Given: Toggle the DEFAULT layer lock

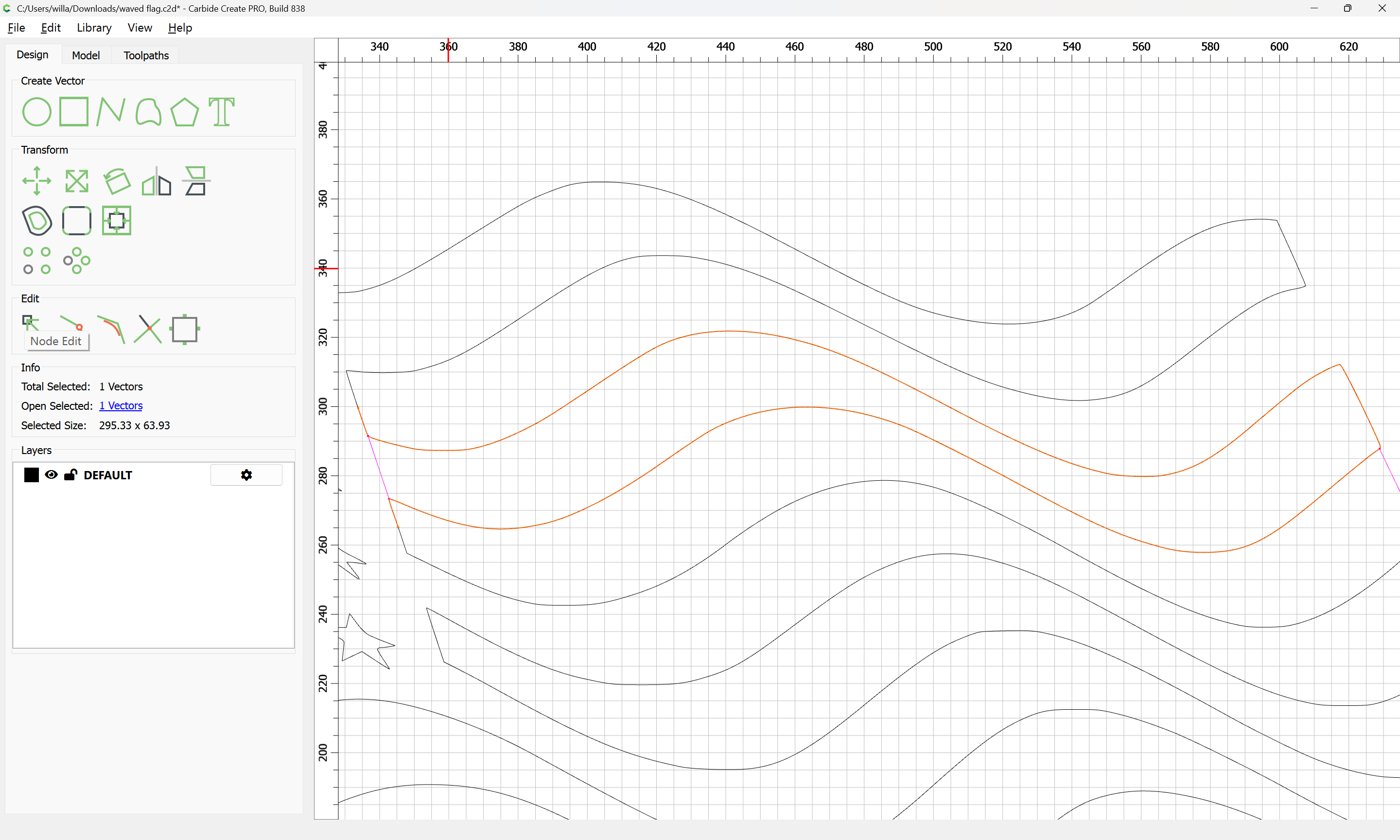Looking at the screenshot, I should (x=70, y=475).
